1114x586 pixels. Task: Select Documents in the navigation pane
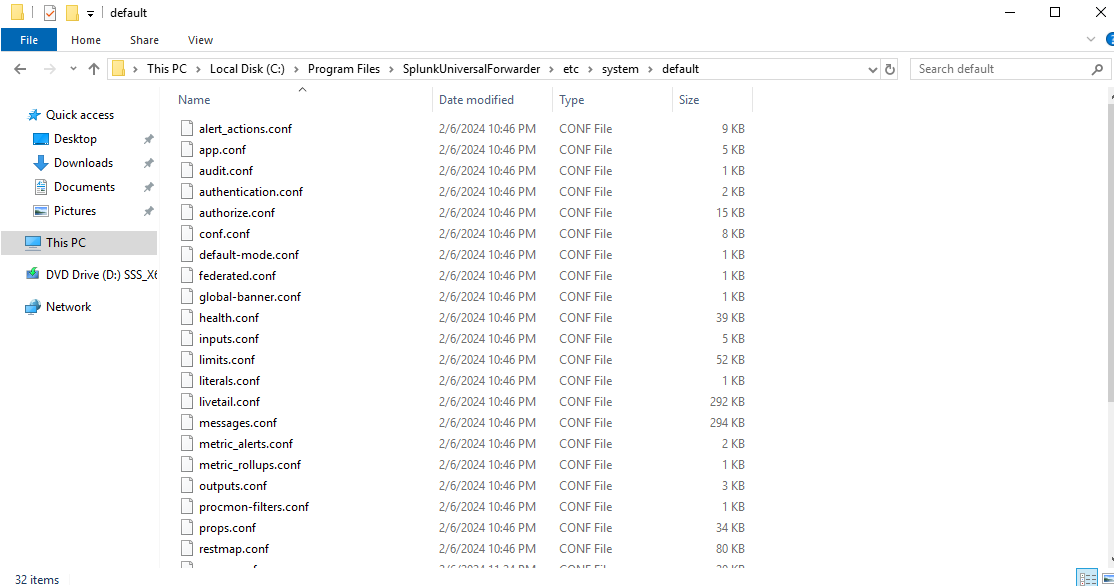click(x=85, y=187)
